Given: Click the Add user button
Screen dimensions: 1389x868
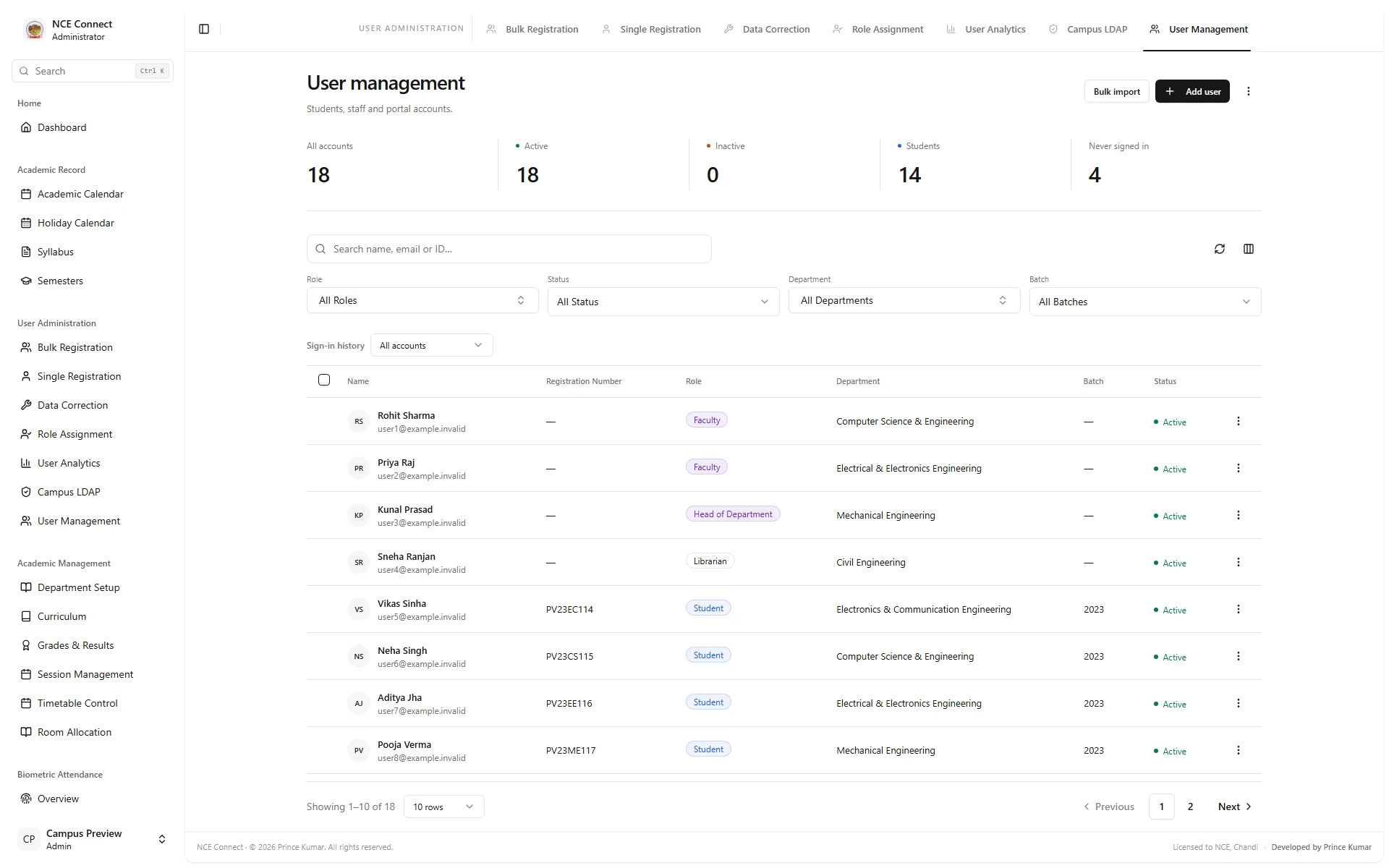Looking at the screenshot, I should point(1192,91).
